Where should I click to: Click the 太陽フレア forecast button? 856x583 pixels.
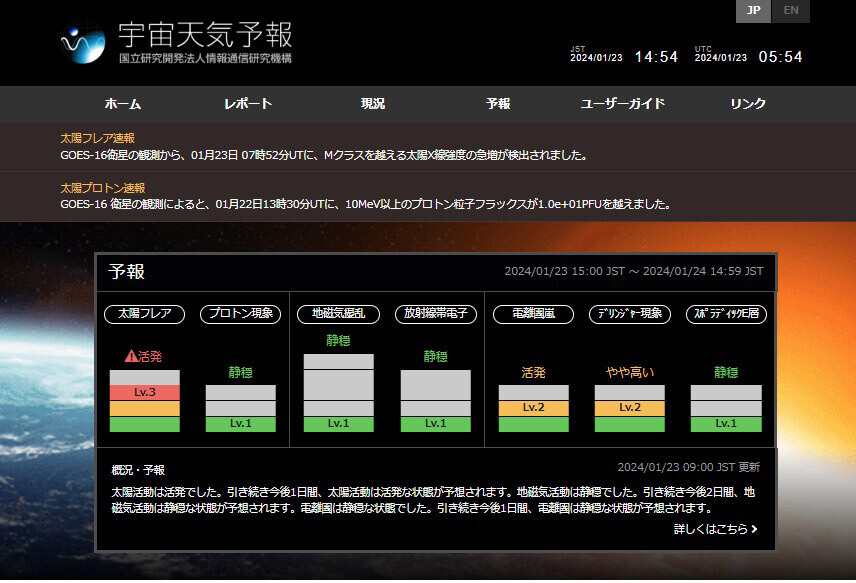[145, 314]
